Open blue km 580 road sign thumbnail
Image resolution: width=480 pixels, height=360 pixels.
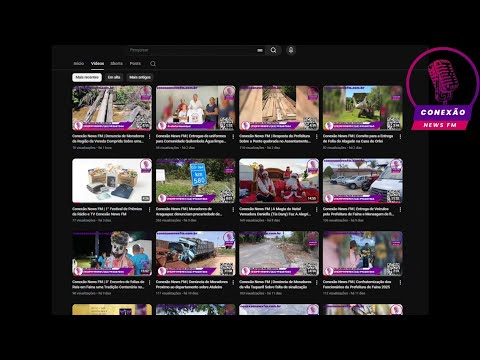[196, 181]
